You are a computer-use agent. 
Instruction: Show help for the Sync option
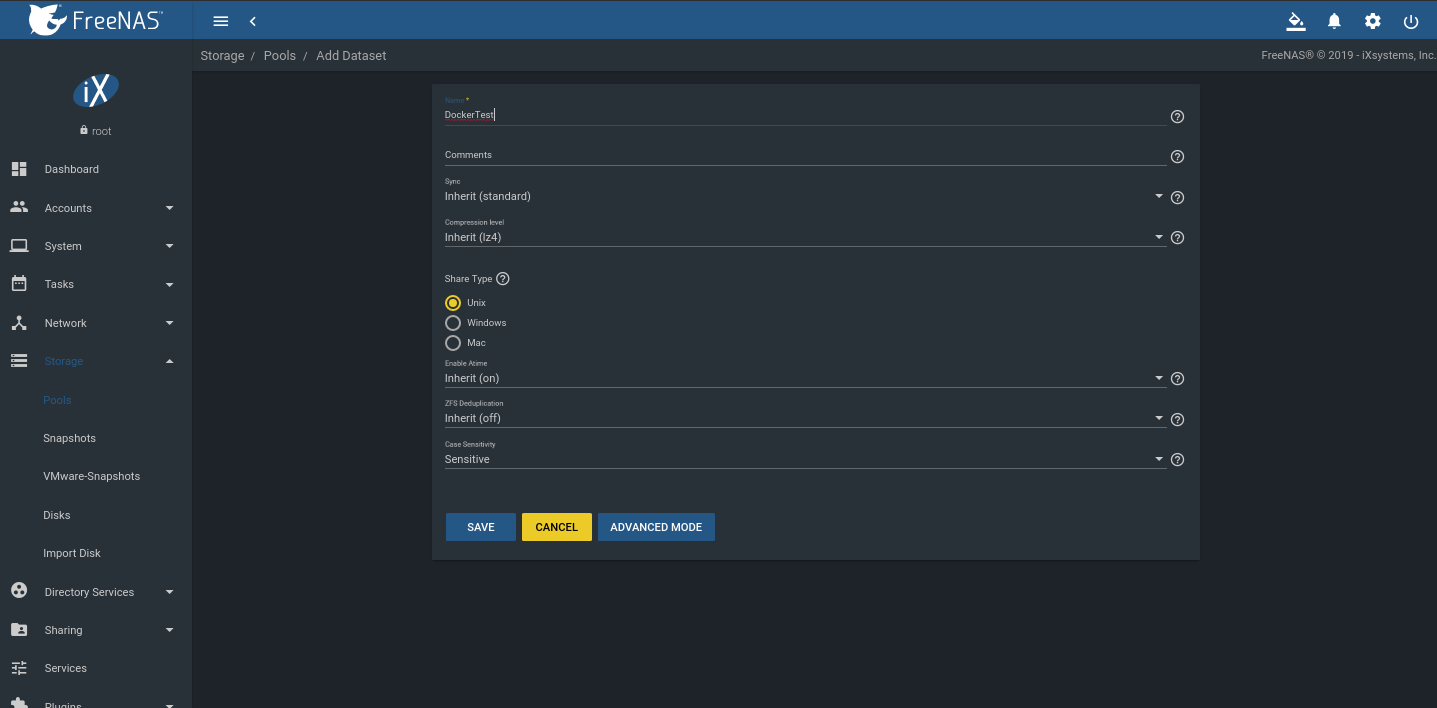pos(1177,198)
